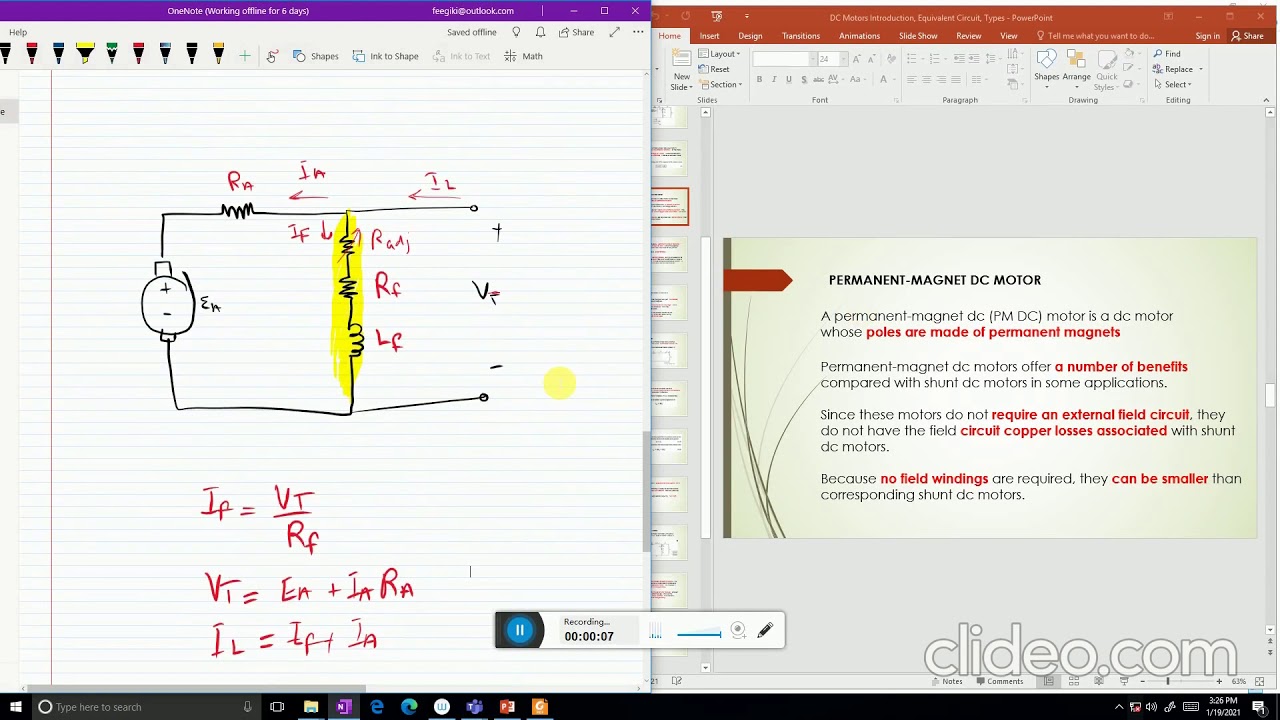Share the OneNote notebook
The image size is (1280, 720).
tap(577, 32)
